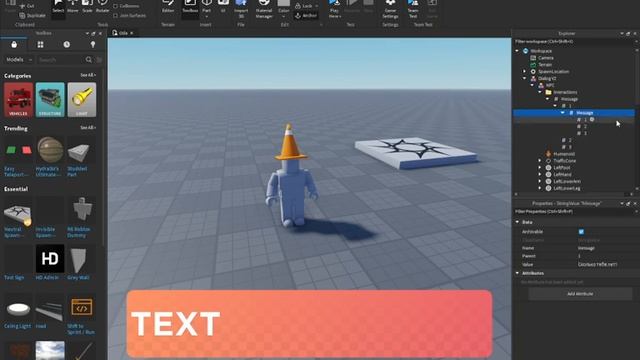Image resolution: width=640 pixels, height=360 pixels.
Task: Activate the Scale tool
Action: pos(87,7)
